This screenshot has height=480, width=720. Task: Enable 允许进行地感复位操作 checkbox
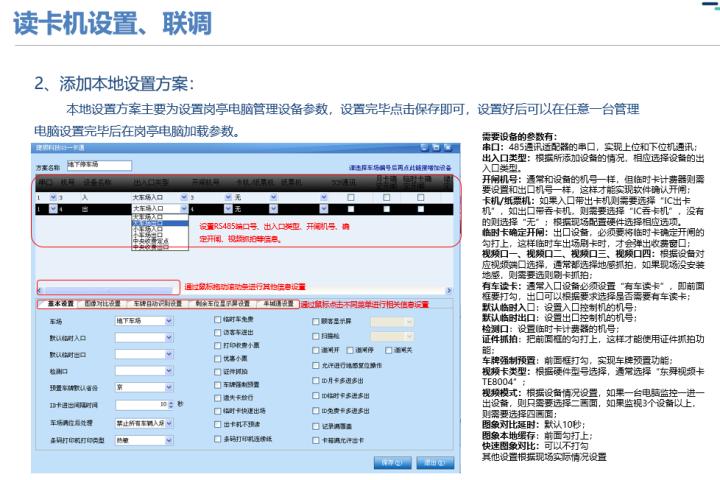click(x=316, y=366)
